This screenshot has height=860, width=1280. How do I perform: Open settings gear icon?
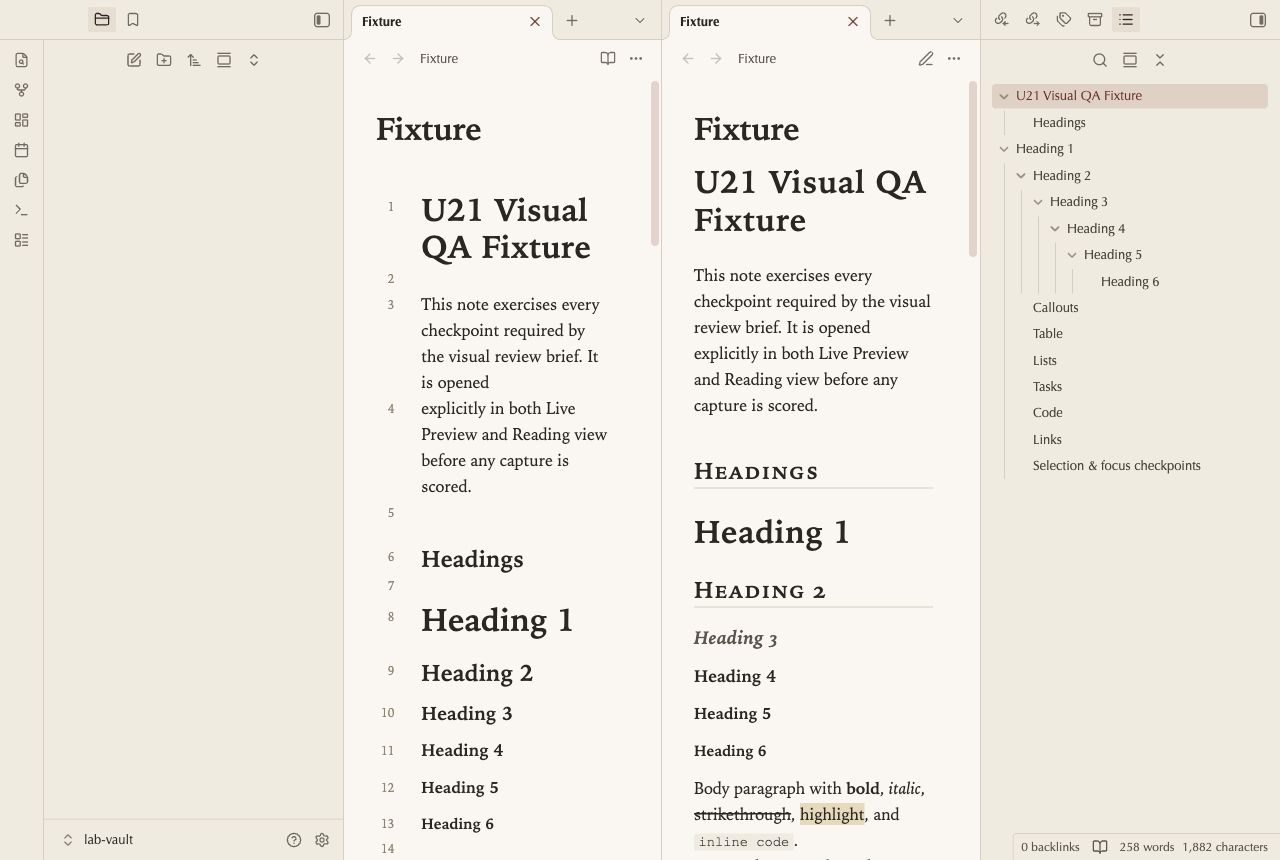pos(322,840)
